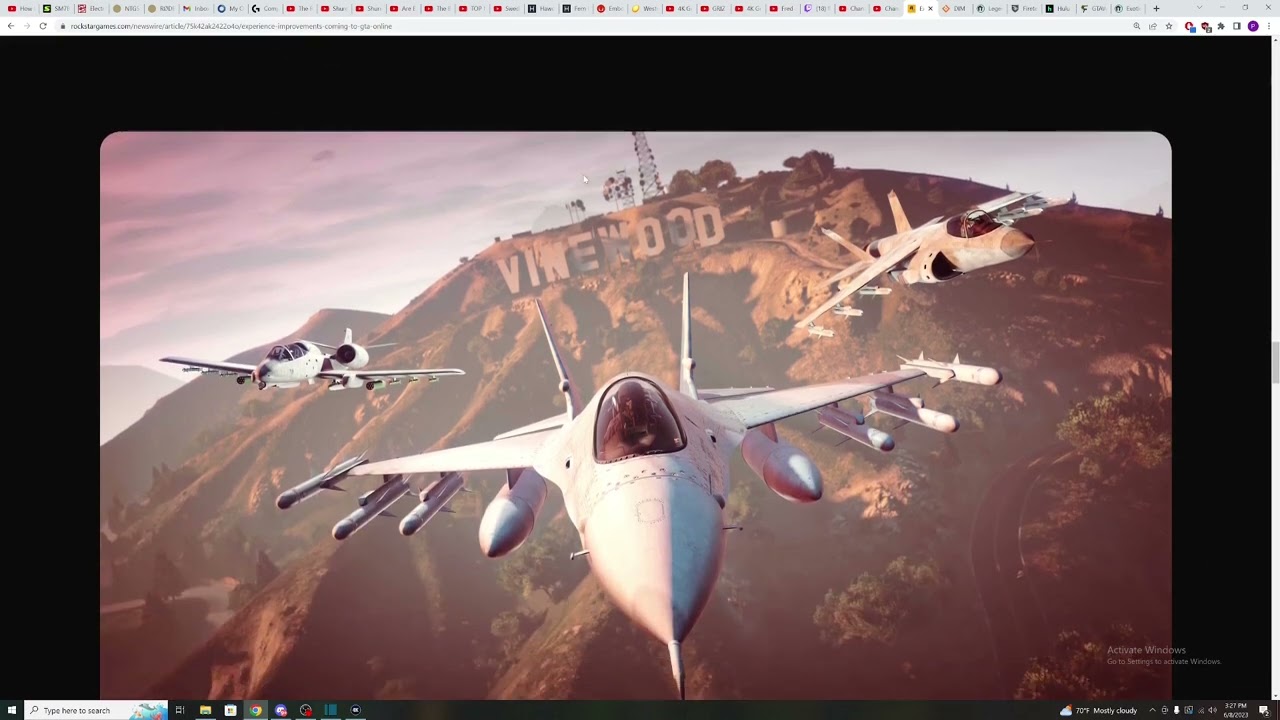Viewport: 1280px width, 720px height.
Task: Click the Vinewood fighter jets image
Action: (635, 415)
